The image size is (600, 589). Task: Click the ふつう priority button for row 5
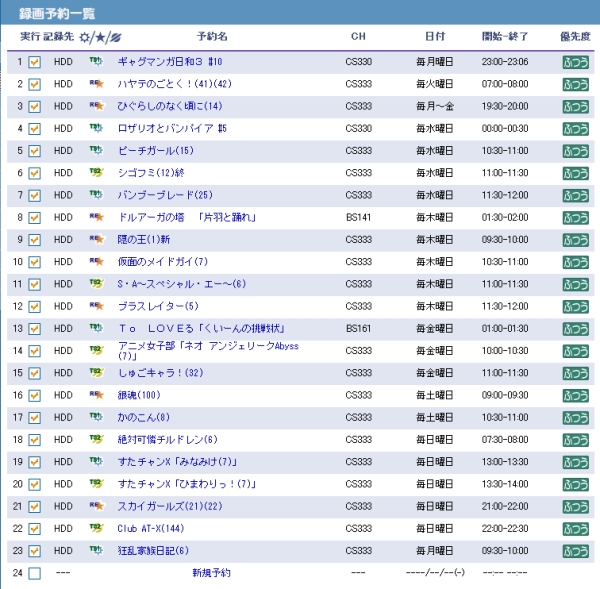point(576,151)
